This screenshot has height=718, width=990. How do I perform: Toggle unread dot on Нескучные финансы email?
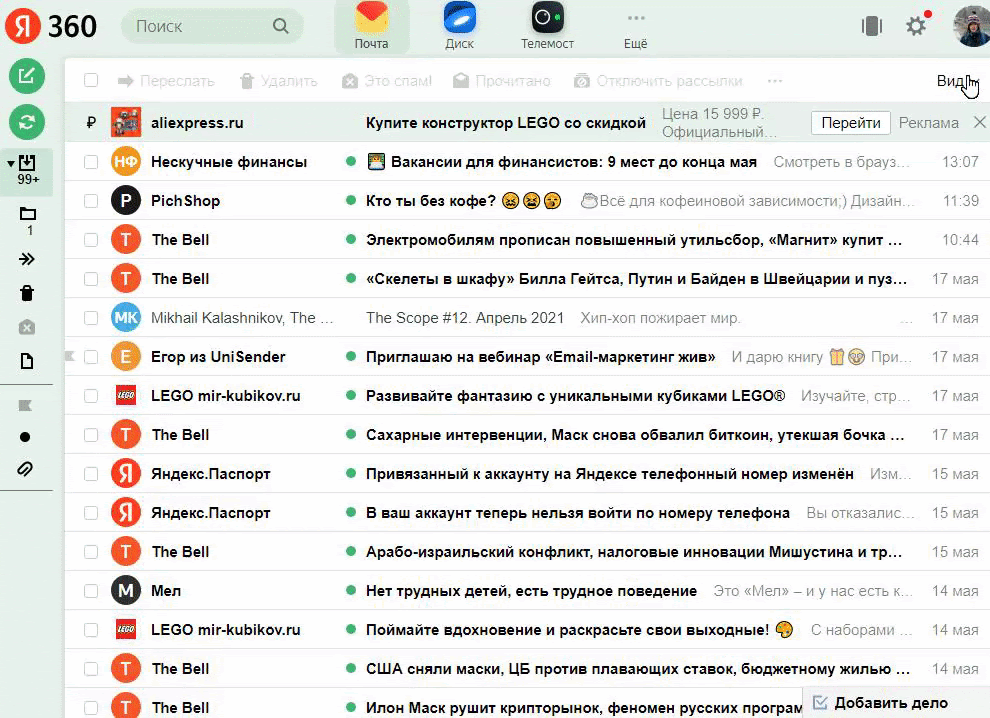pyautogui.click(x=351, y=162)
